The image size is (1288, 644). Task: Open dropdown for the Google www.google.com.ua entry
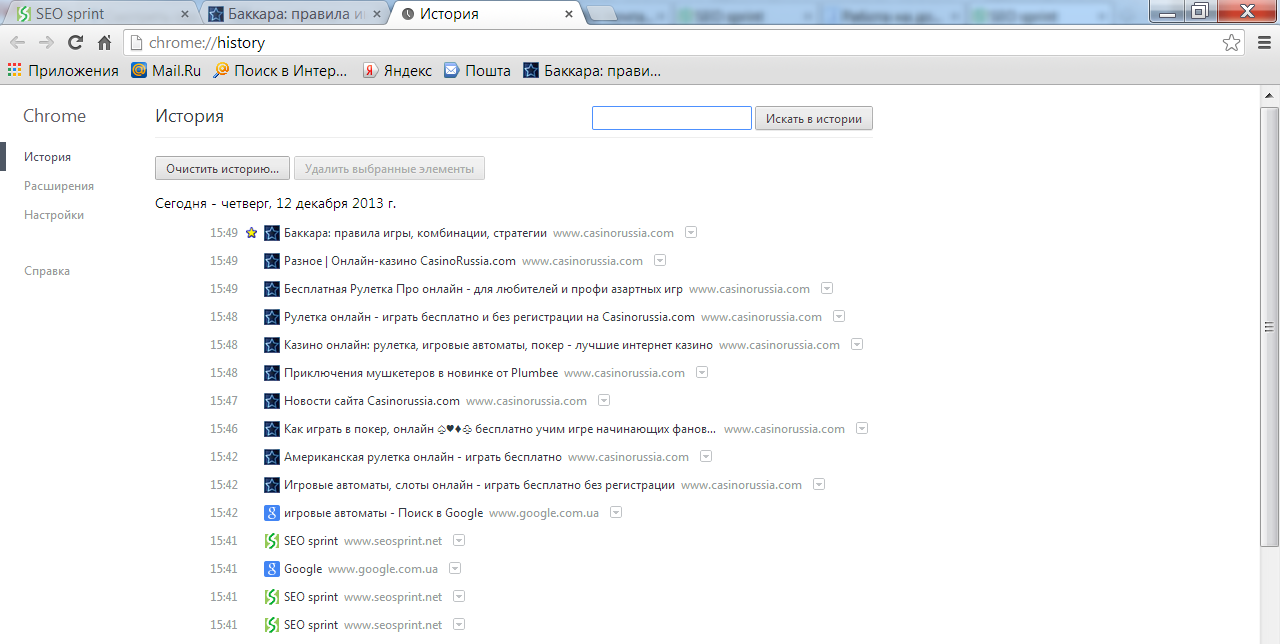[x=455, y=569]
